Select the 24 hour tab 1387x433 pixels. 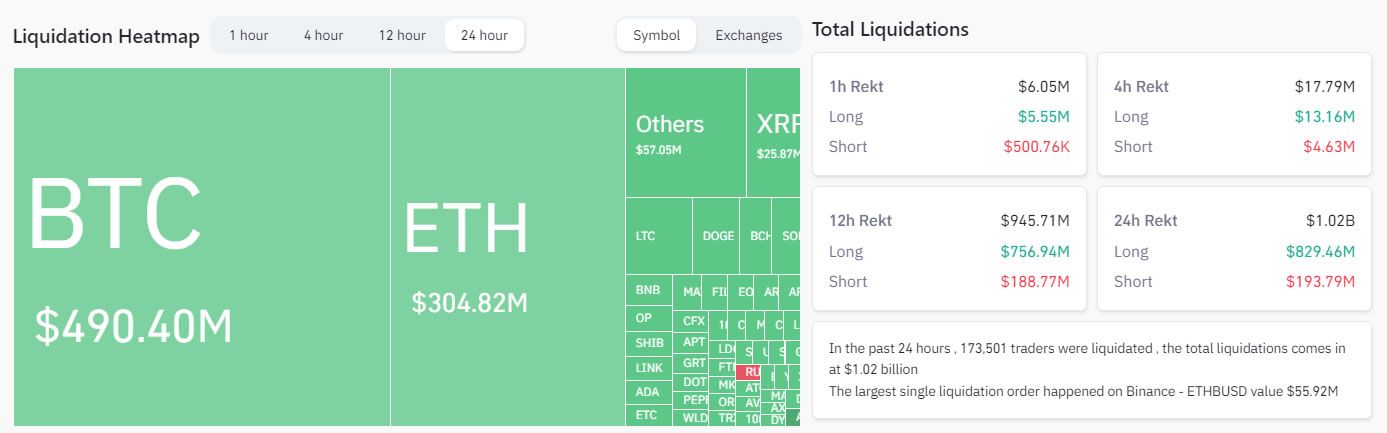[484, 35]
